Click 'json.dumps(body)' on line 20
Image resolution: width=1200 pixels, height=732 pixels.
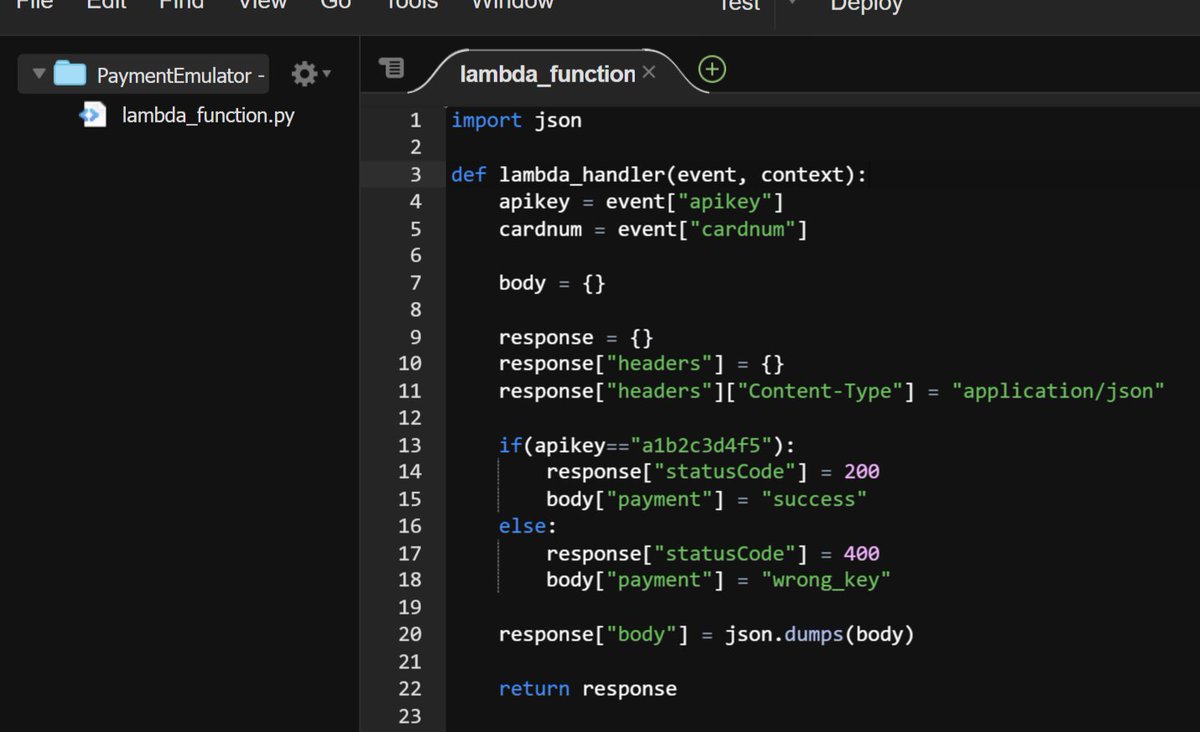pyautogui.click(x=820, y=634)
